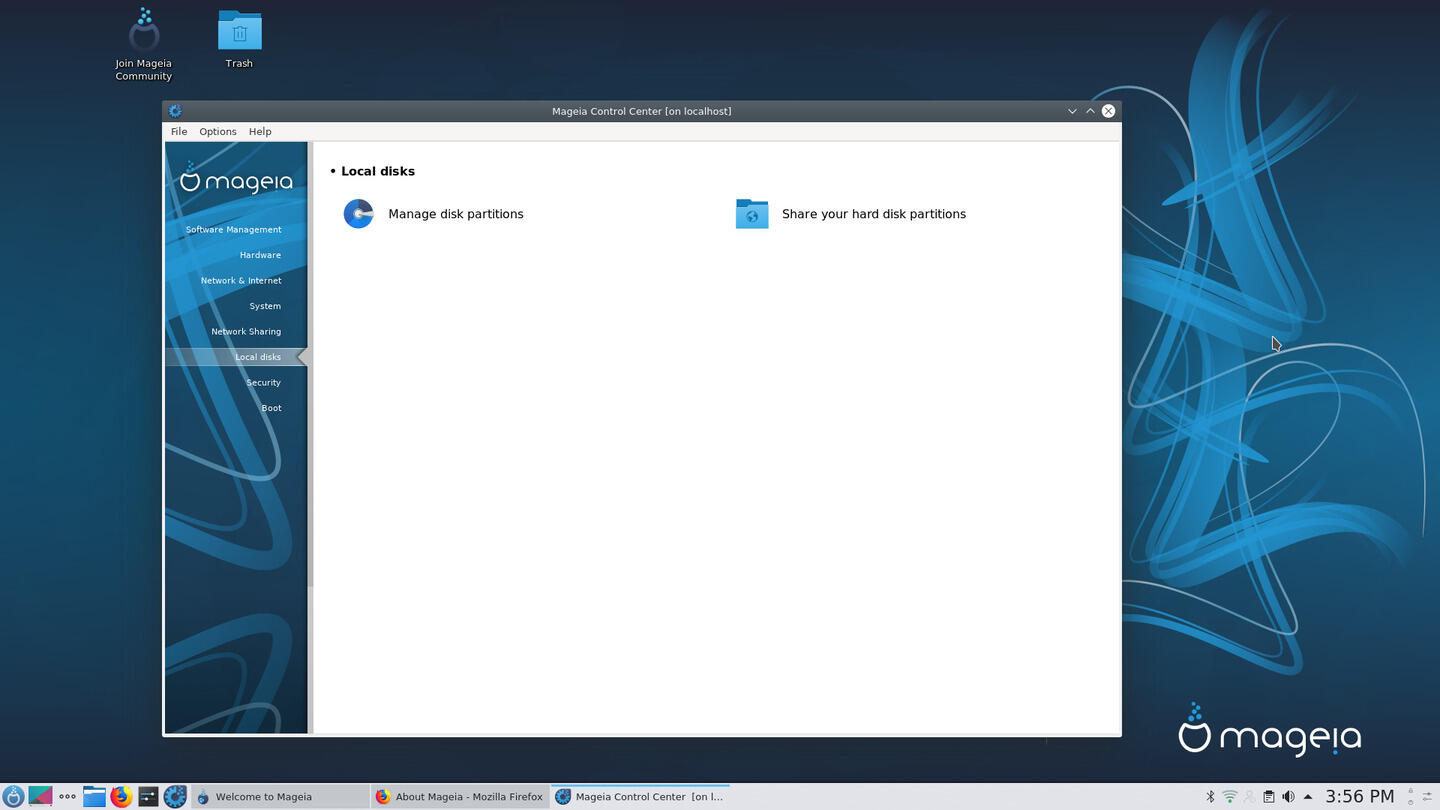Image resolution: width=1440 pixels, height=810 pixels.
Task: Launch Mageia Control Center from taskbar launcher
Action: click(175, 797)
